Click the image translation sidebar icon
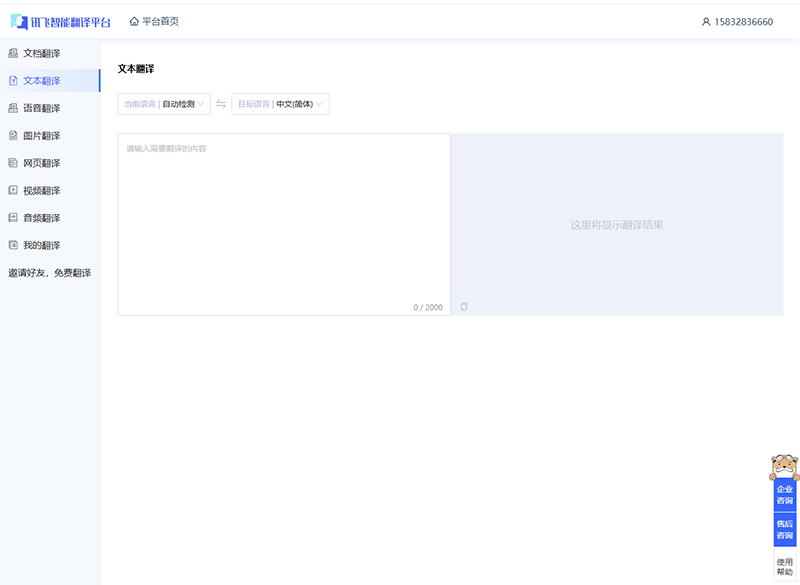Screen dimensions: 800x585 coord(13,135)
